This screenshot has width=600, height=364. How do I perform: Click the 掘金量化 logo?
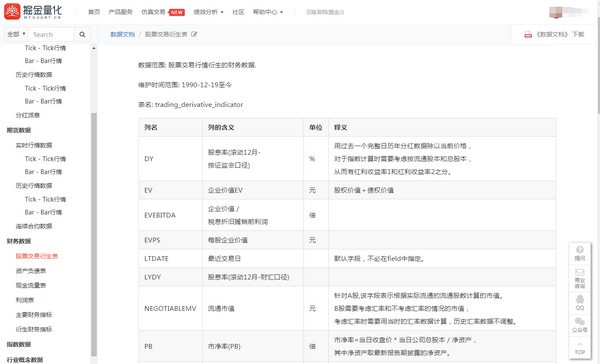[33, 11]
